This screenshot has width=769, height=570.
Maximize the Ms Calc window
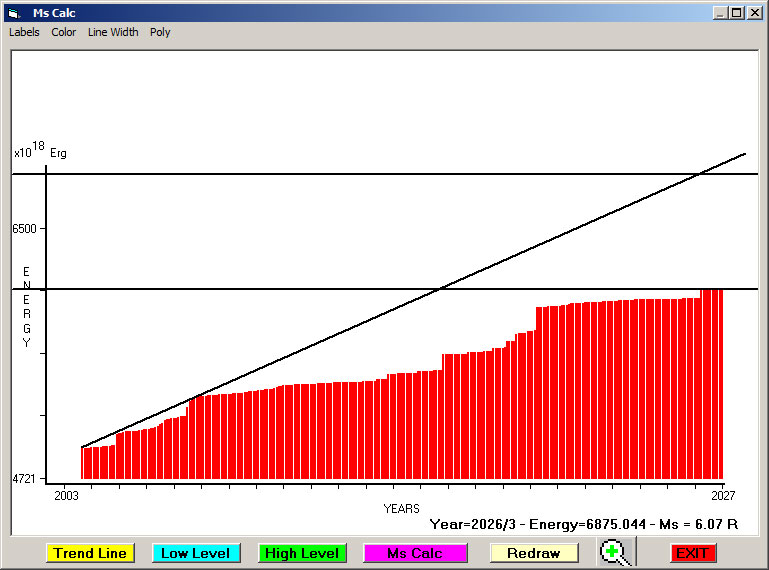pos(737,13)
